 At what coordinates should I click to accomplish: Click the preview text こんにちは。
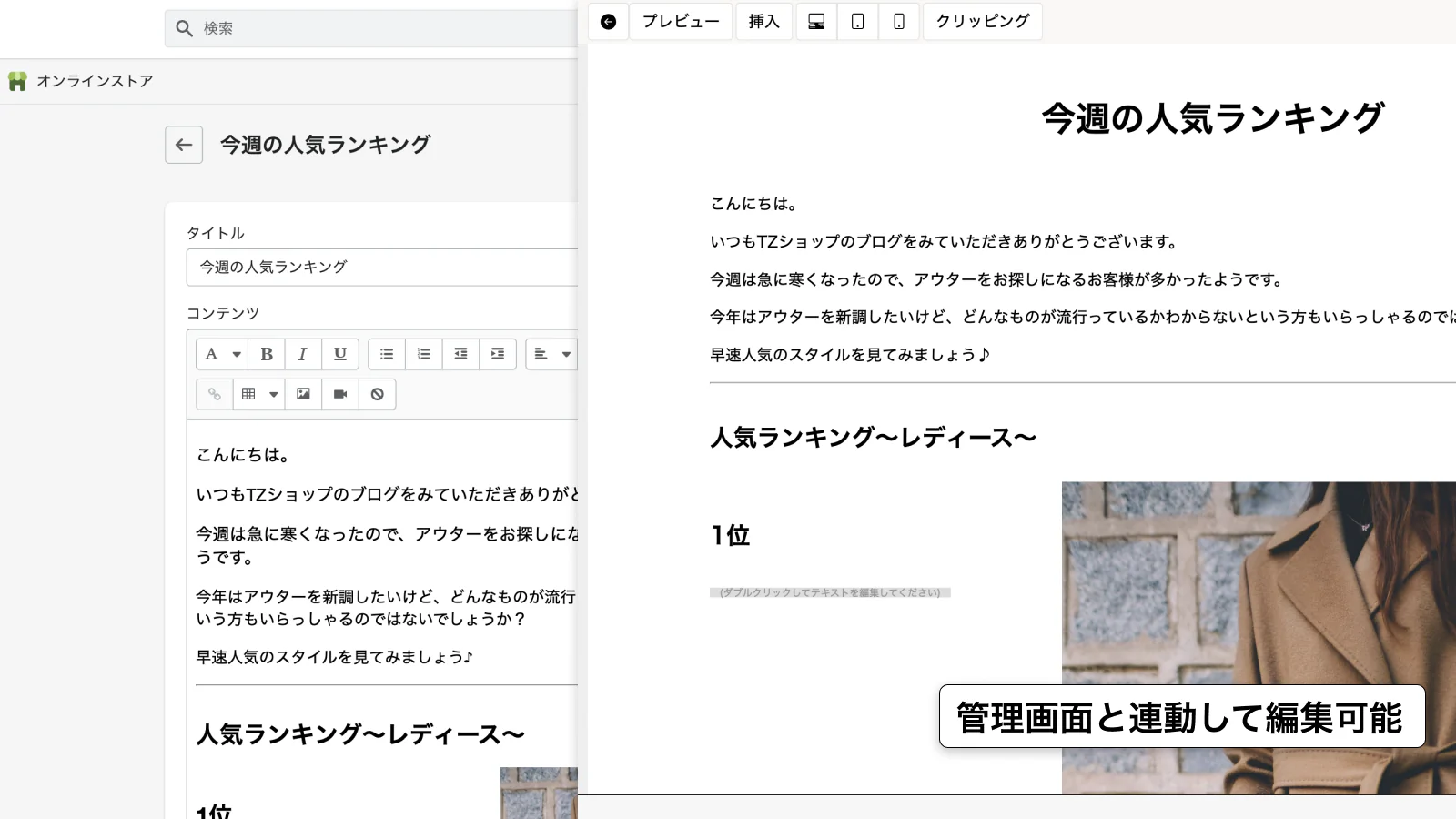754,204
